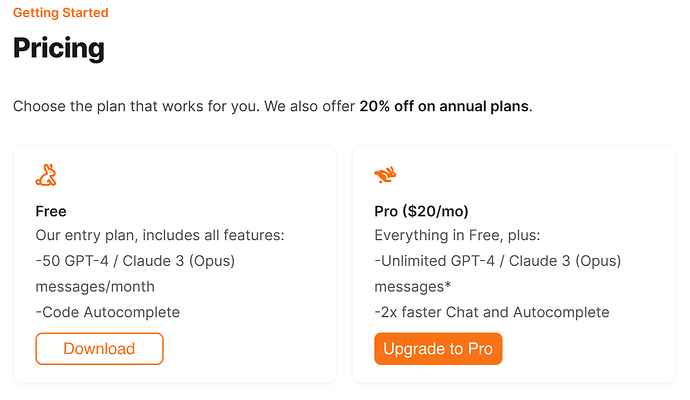Screen dimensions: 690x400
Task: Click the 50 GPT-4 / Claude 3 (Opus) line
Action: [x=135, y=261]
